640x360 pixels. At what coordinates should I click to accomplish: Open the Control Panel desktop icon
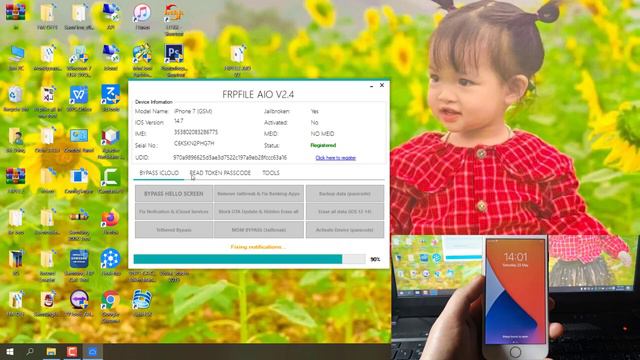[x=79, y=140]
